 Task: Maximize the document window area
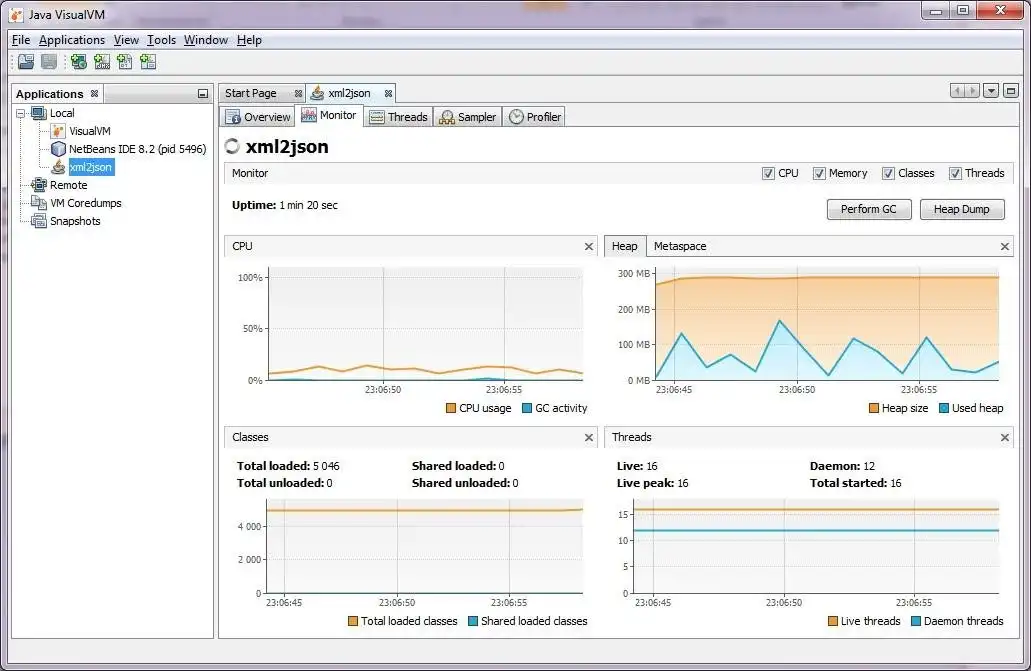point(1011,91)
